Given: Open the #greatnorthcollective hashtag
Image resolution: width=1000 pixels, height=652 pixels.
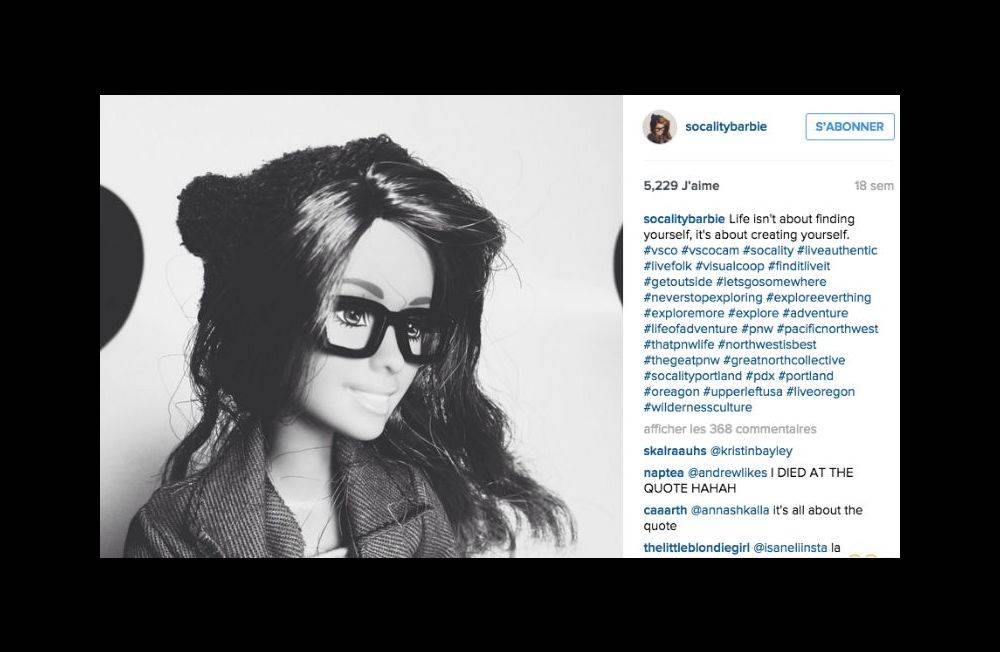Looking at the screenshot, I should coord(784,360).
